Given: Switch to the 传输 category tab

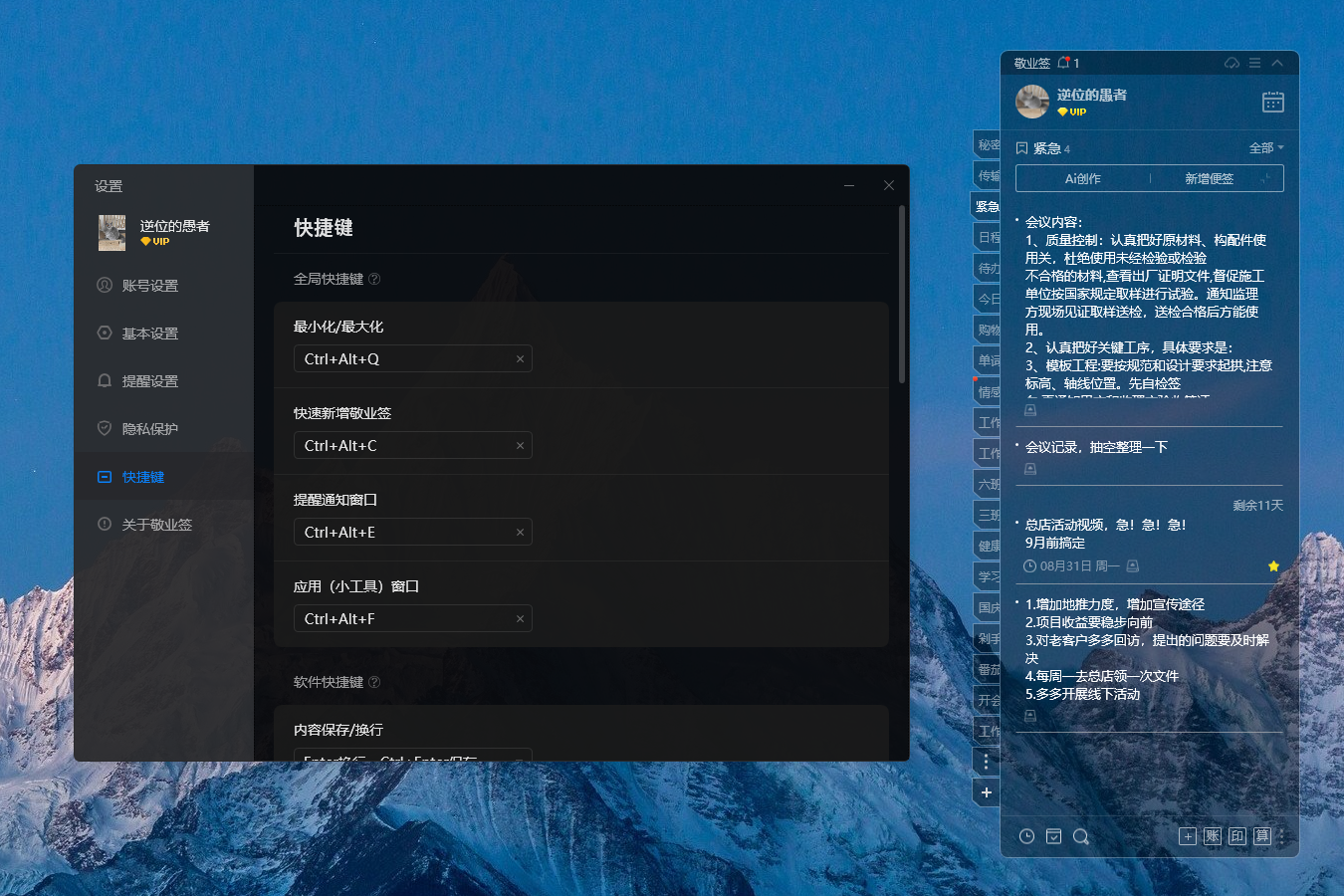Looking at the screenshot, I should 988,175.
